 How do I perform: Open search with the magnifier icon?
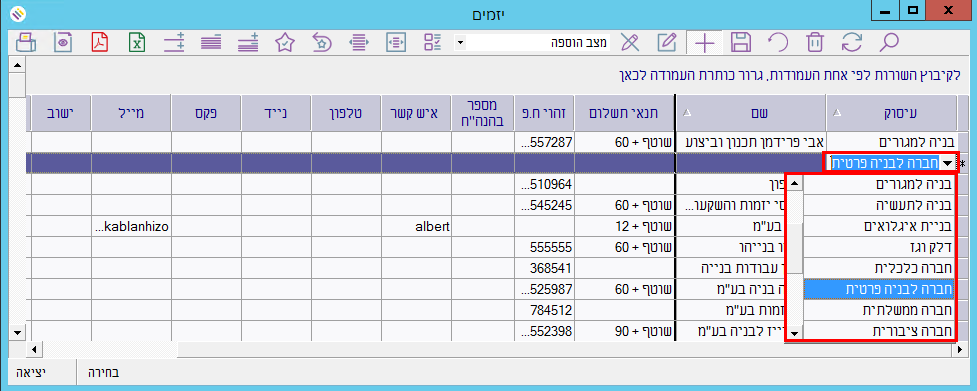point(889,42)
